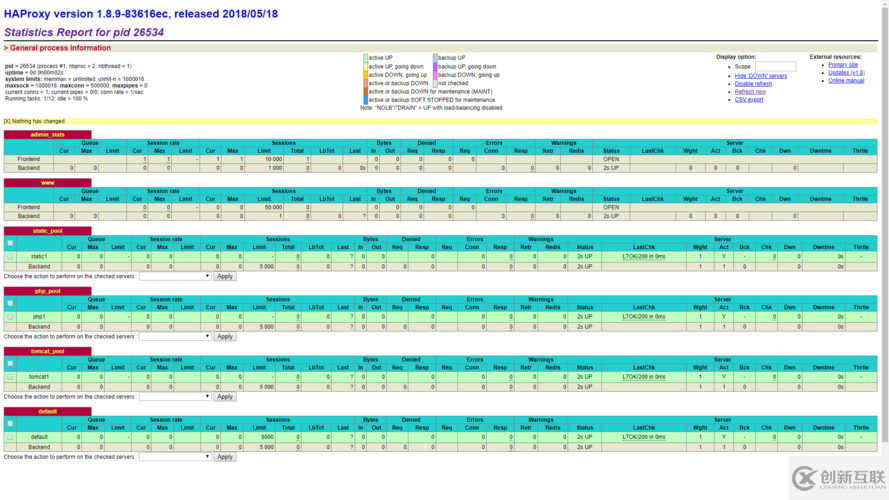
Task: Click the Hide 'DOWN' servers link
Action: (760, 76)
